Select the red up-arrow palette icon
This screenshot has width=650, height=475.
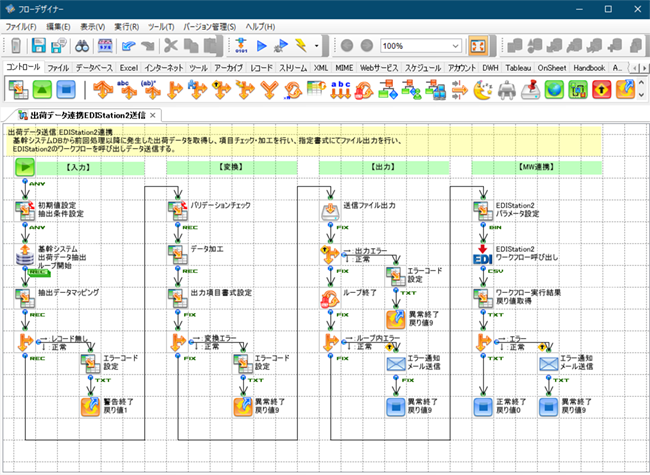click(601, 89)
